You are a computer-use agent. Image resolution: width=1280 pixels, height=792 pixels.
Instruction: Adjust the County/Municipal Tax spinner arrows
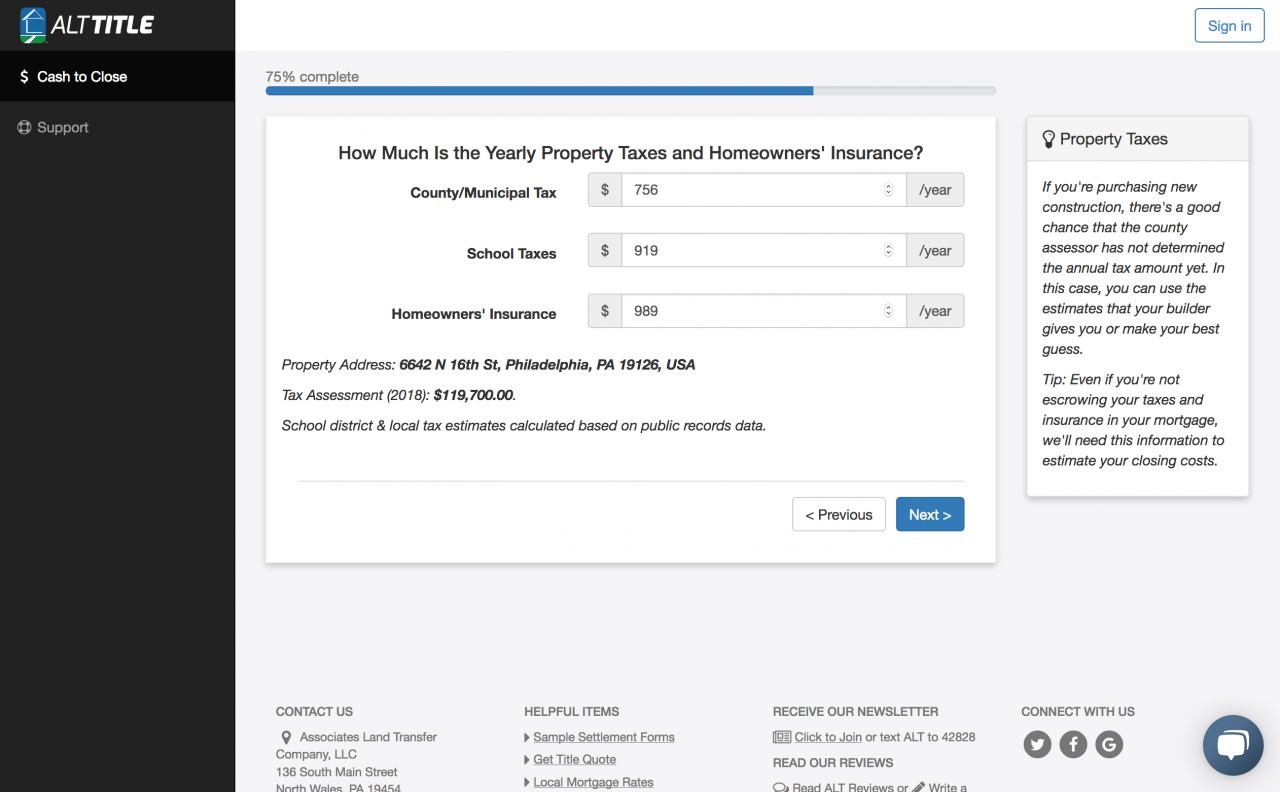pyautogui.click(x=888, y=190)
